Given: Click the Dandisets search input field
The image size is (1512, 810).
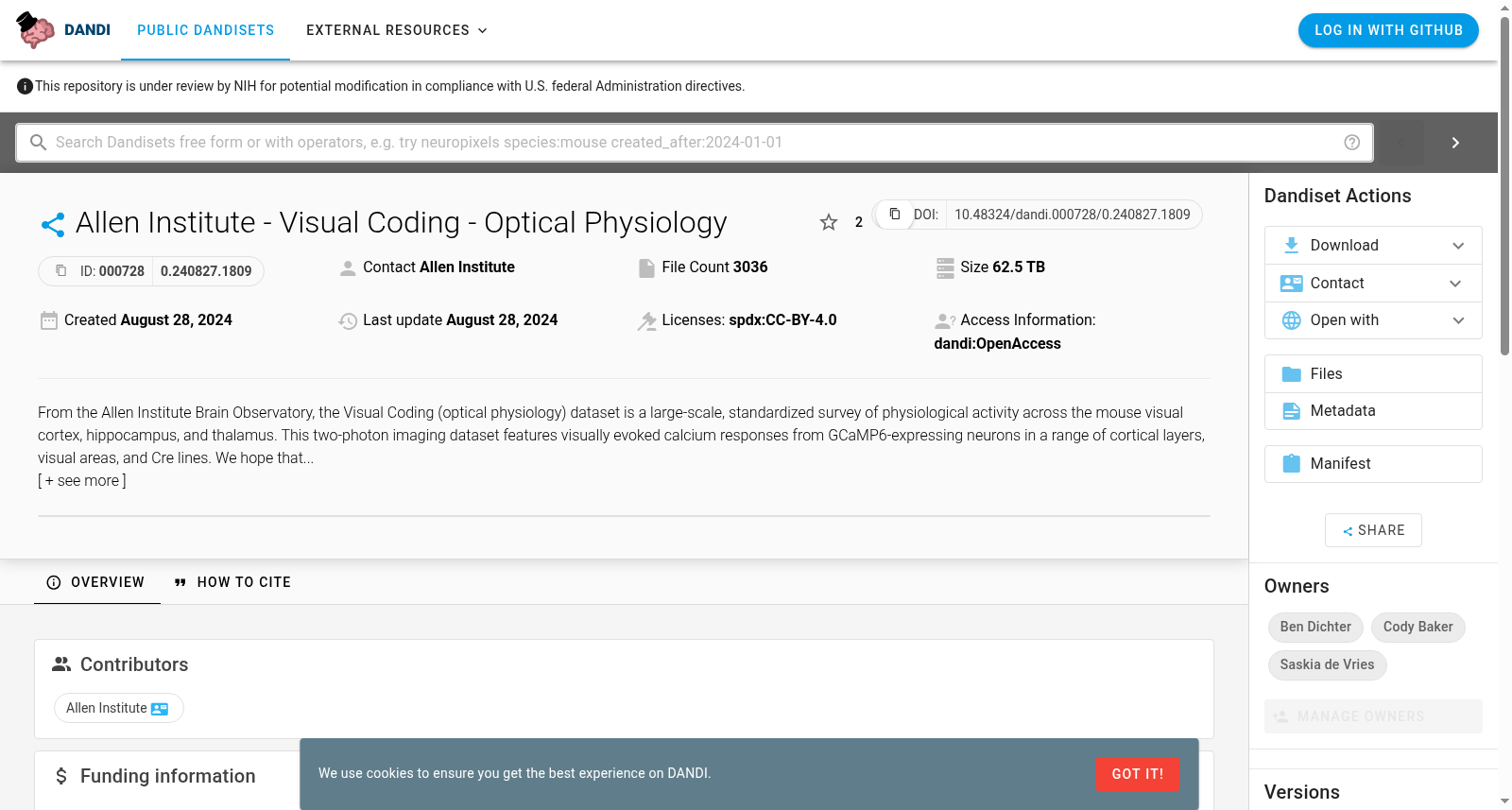Looking at the screenshot, I should pyautogui.click(x=695, y=143).
